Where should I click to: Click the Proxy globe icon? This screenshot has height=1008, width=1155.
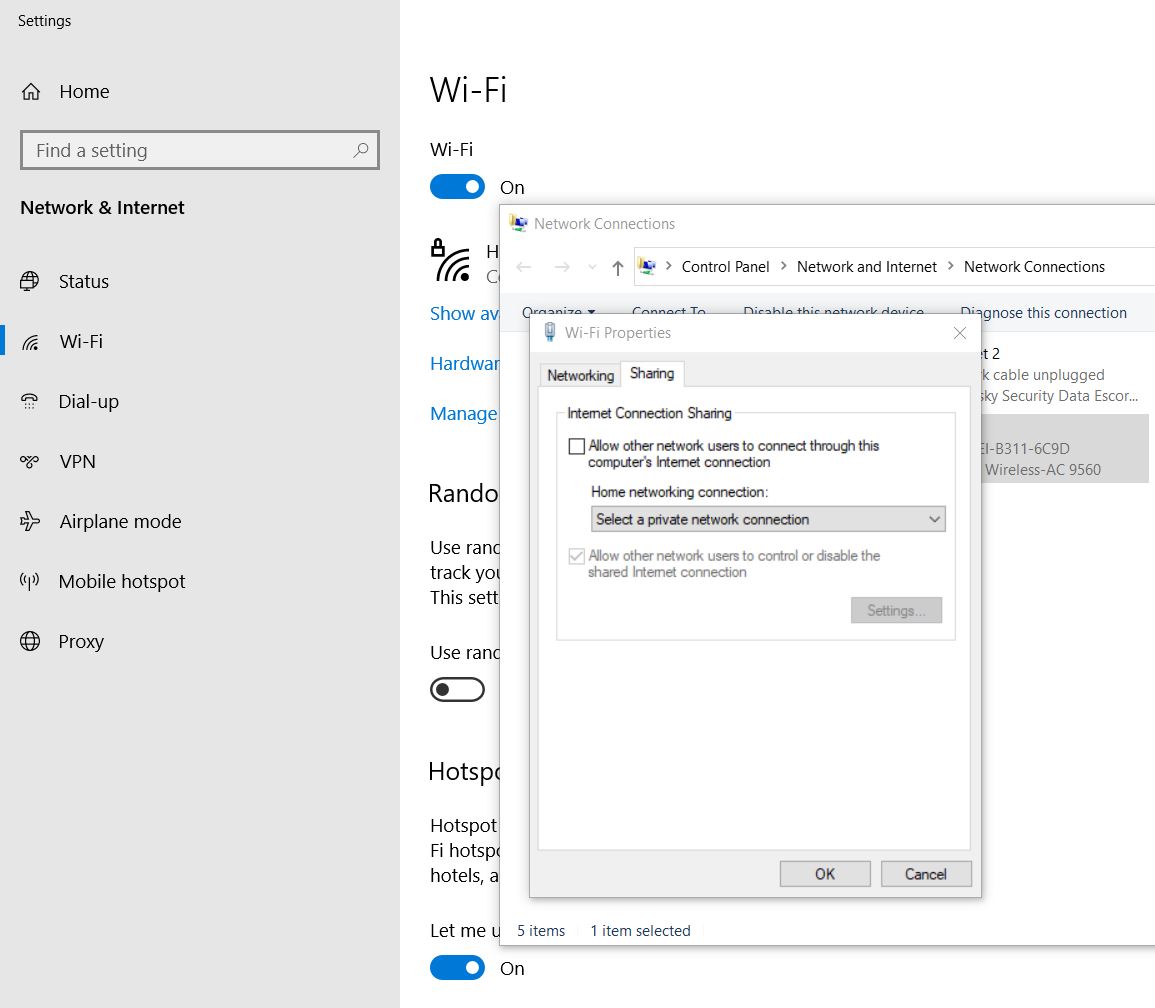tap(30, 642)
